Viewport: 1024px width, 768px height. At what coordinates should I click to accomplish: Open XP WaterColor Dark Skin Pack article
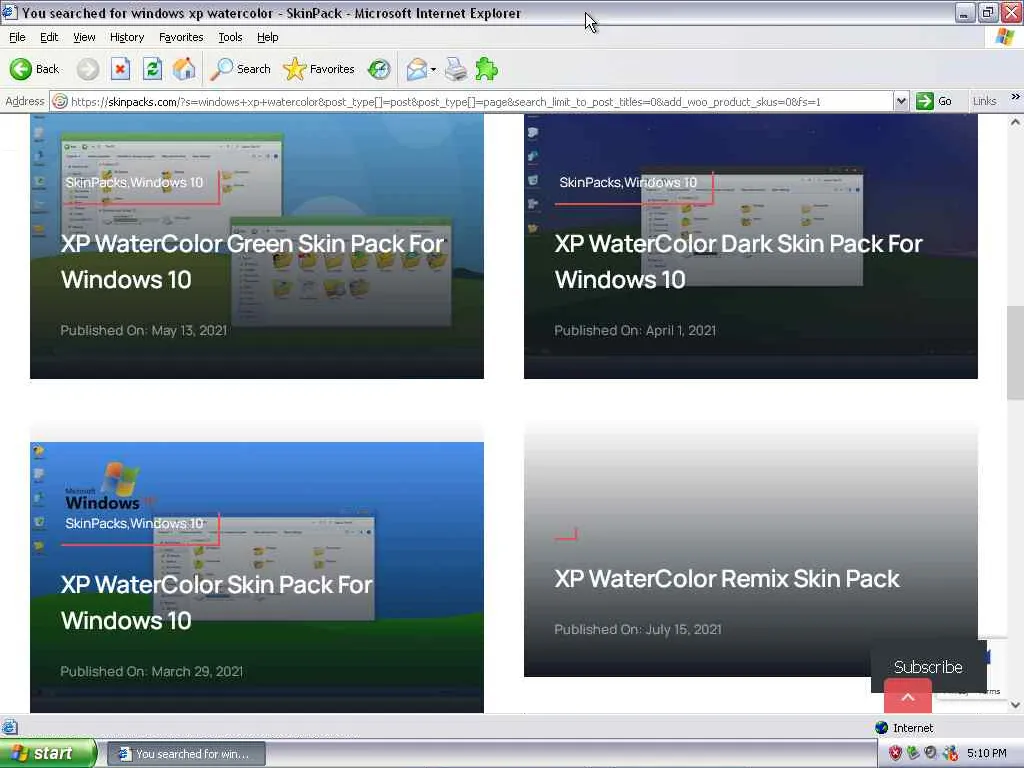(738, 261)
